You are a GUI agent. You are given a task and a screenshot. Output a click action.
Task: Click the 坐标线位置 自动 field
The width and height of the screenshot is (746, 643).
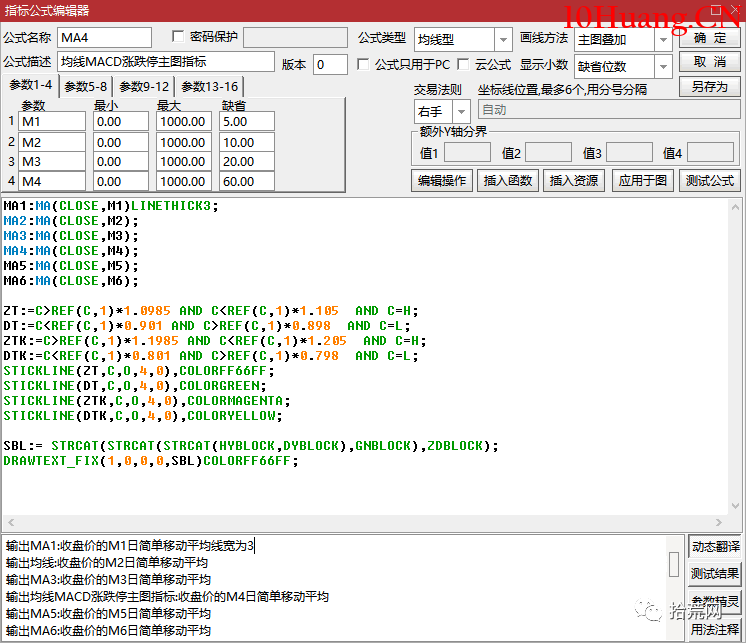tap(609, 110)
